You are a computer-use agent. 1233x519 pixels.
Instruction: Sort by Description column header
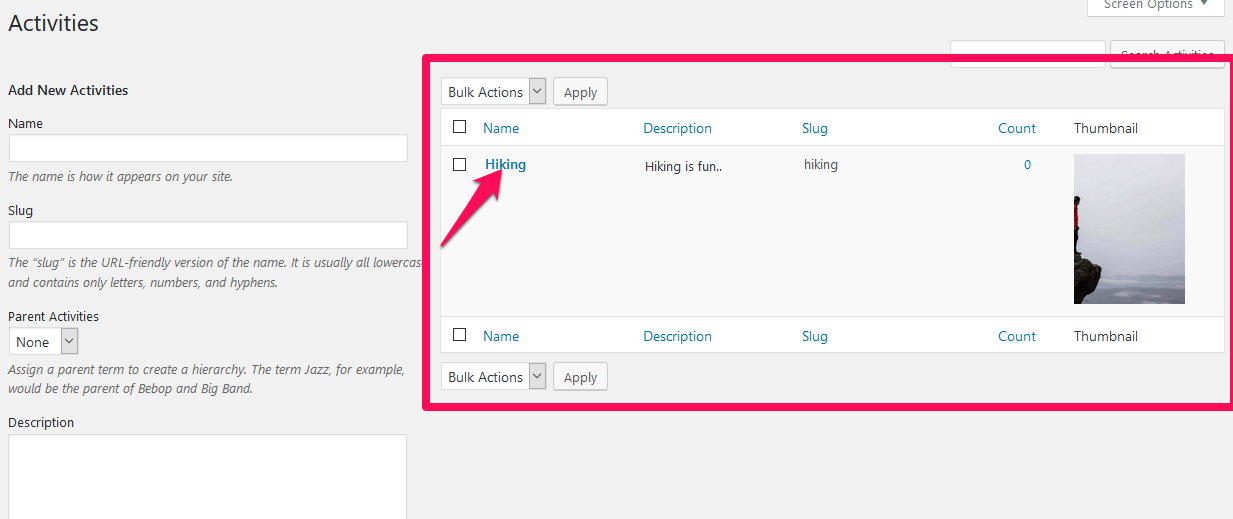click(x=677, y=128)
